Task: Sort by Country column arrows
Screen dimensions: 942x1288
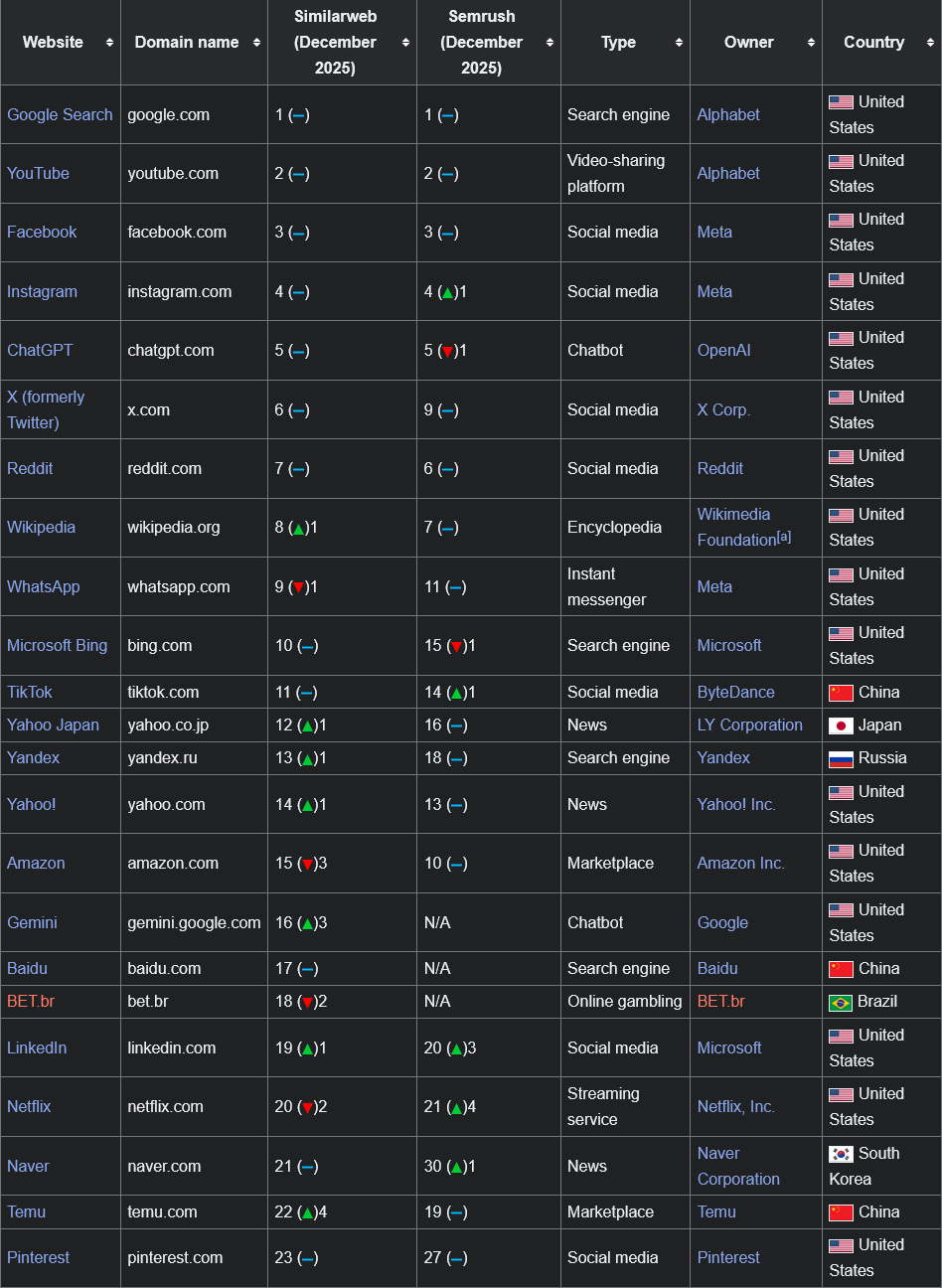Action: pyautogui.click(x=930, y=43)
